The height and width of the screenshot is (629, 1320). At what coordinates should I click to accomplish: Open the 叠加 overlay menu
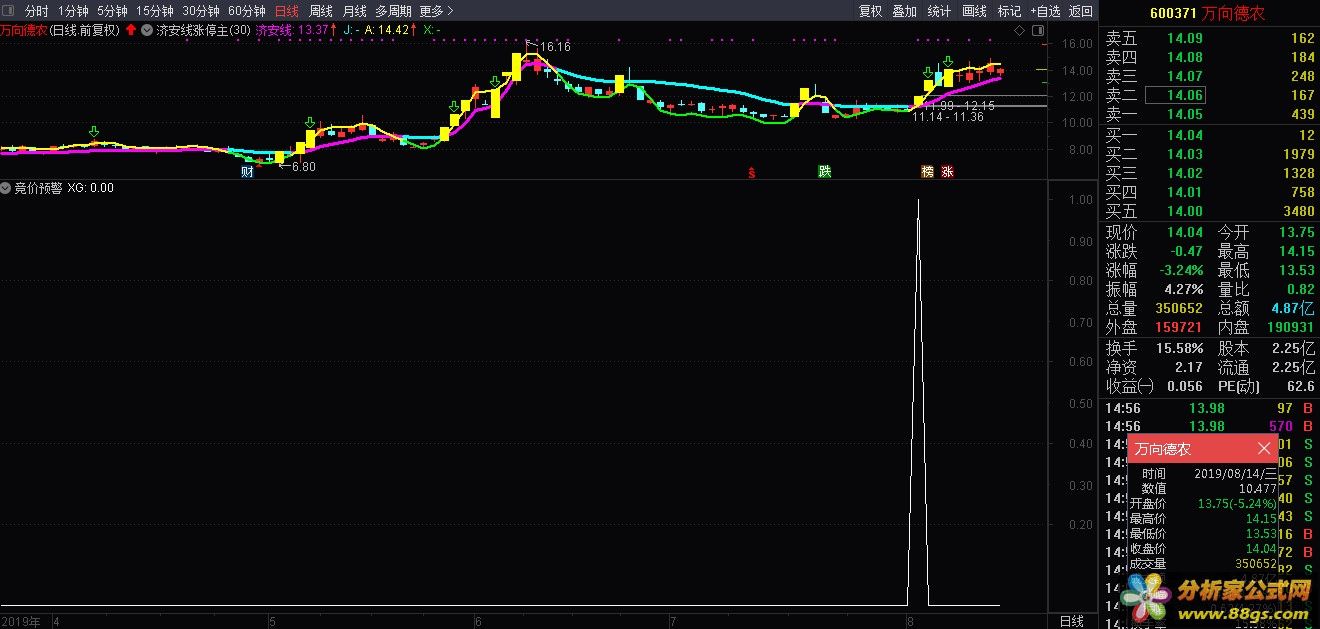click(904, 11)
